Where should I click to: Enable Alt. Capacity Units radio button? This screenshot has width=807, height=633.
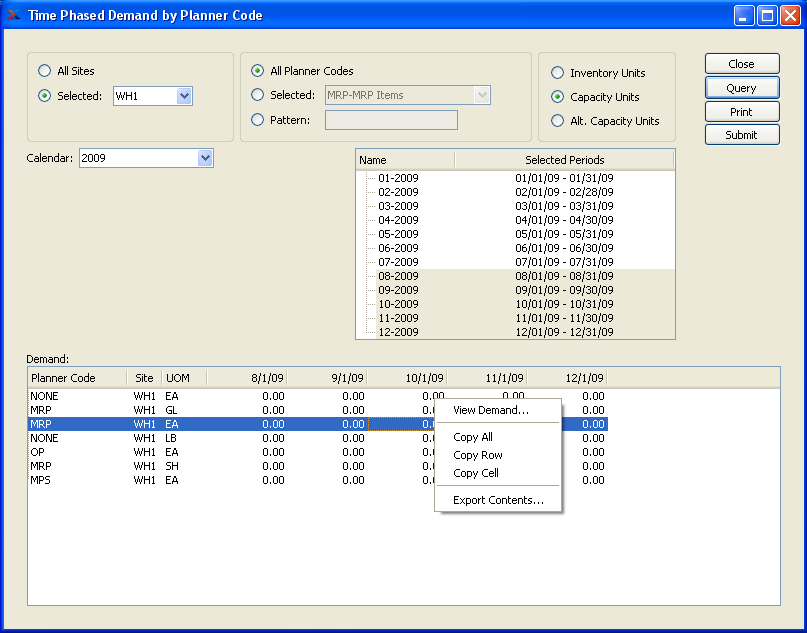tap(557, 121)
